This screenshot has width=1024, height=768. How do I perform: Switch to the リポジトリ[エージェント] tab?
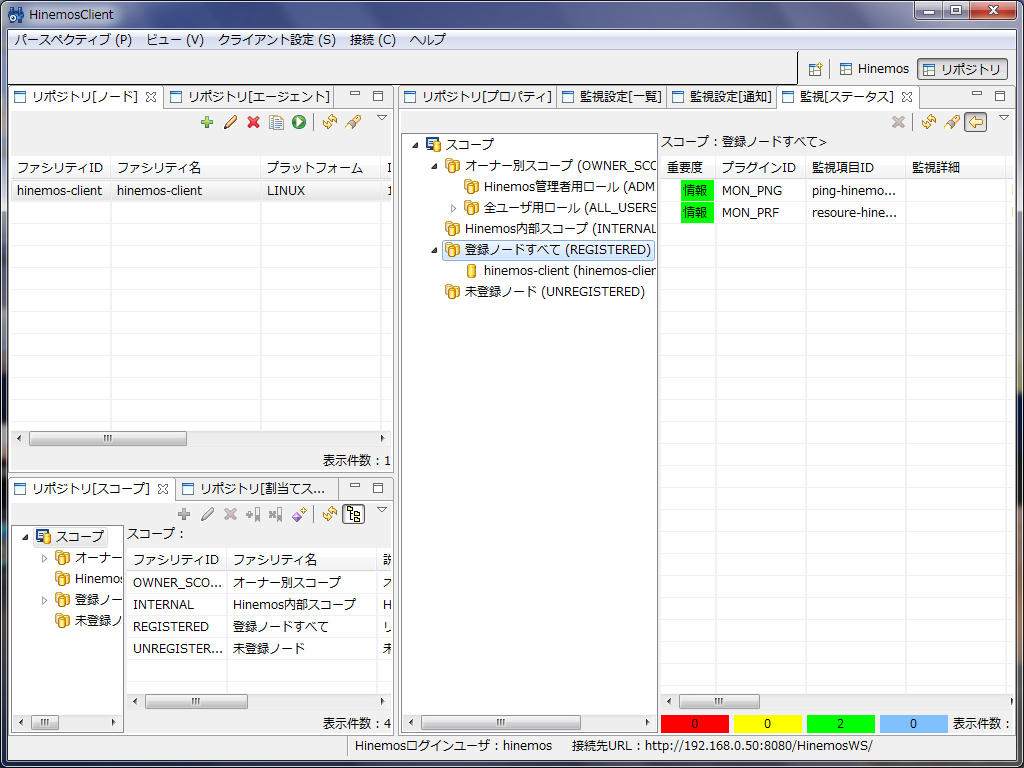[x=250, y=97]
